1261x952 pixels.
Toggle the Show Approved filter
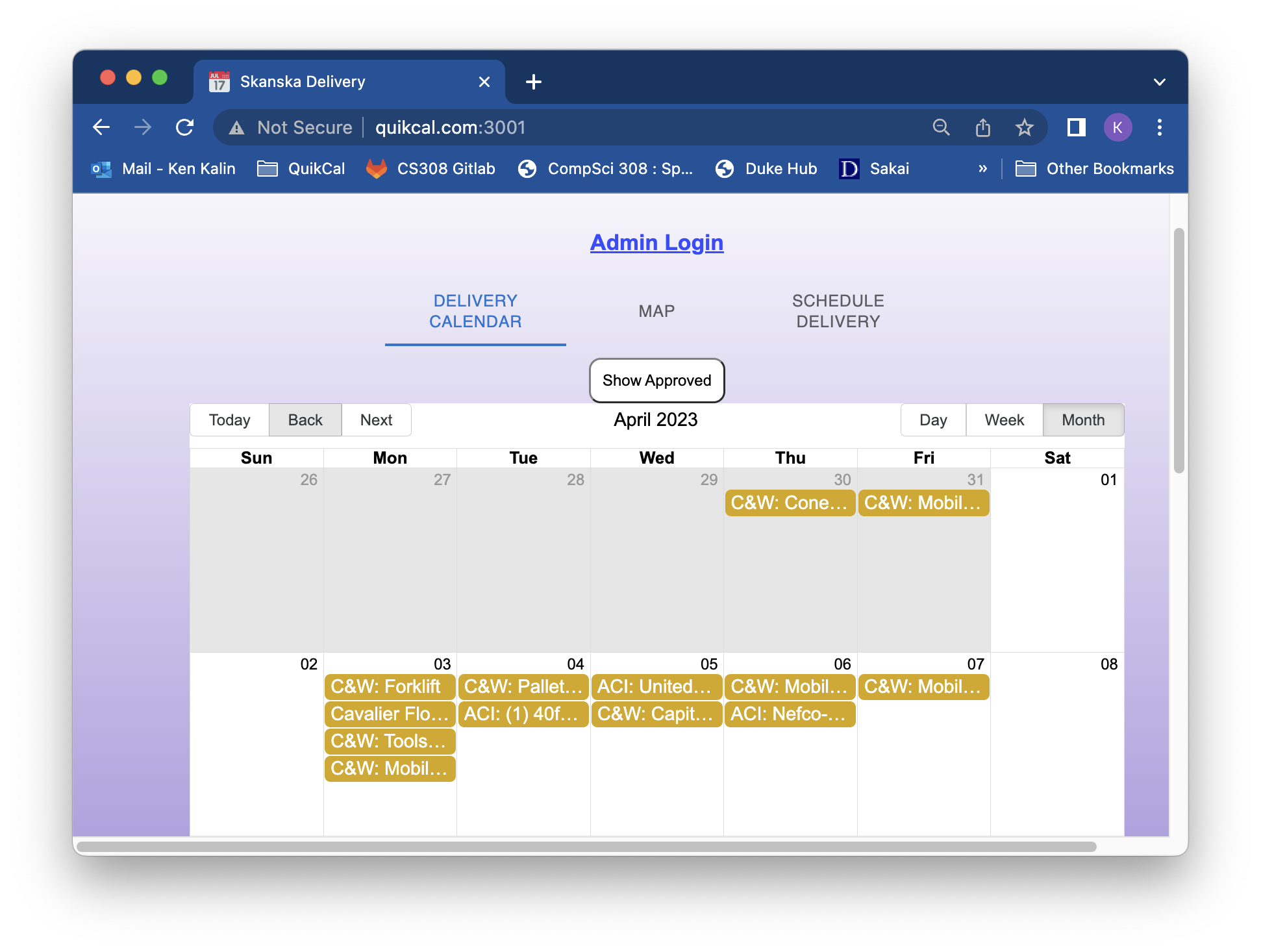(x=656, y=381)
